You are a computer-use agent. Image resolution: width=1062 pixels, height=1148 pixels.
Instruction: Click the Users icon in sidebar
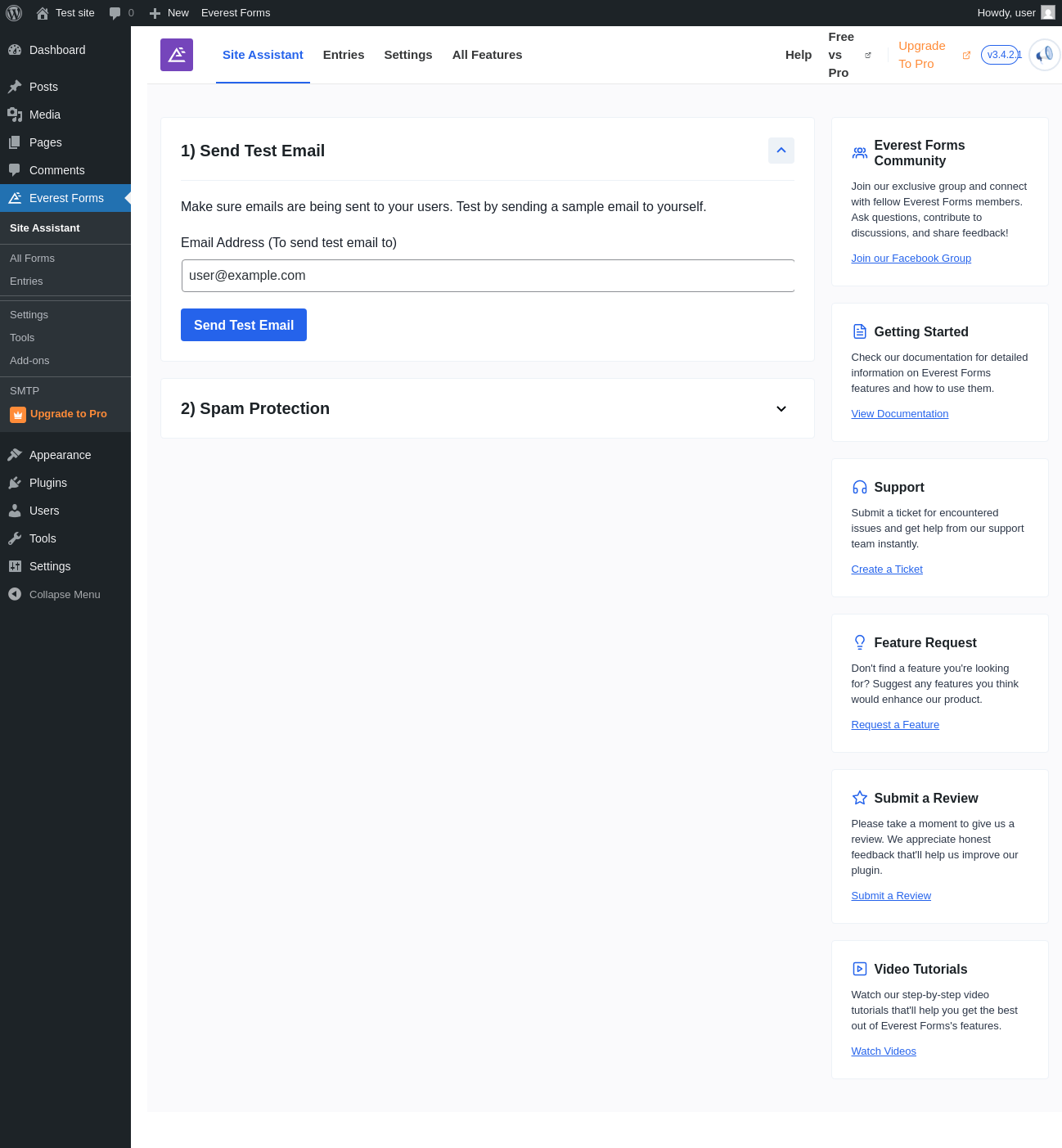pos(15,511)
